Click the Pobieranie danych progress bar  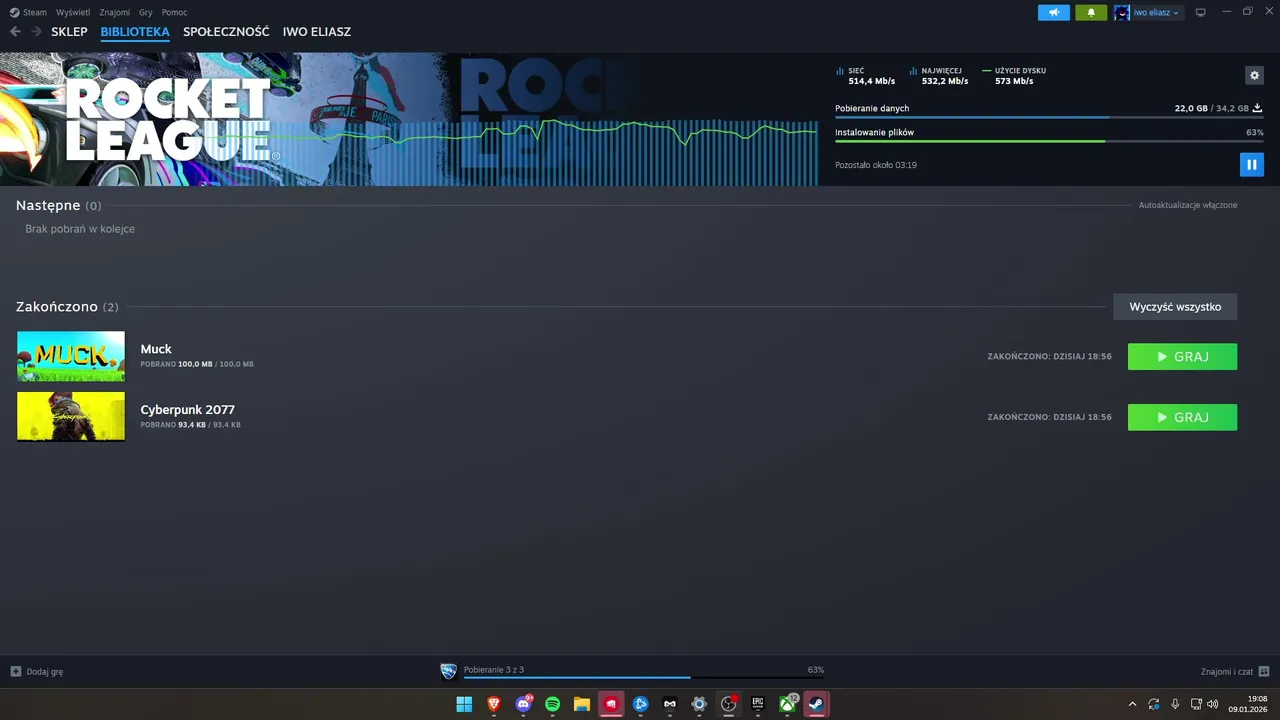(x=1049, y=117)
